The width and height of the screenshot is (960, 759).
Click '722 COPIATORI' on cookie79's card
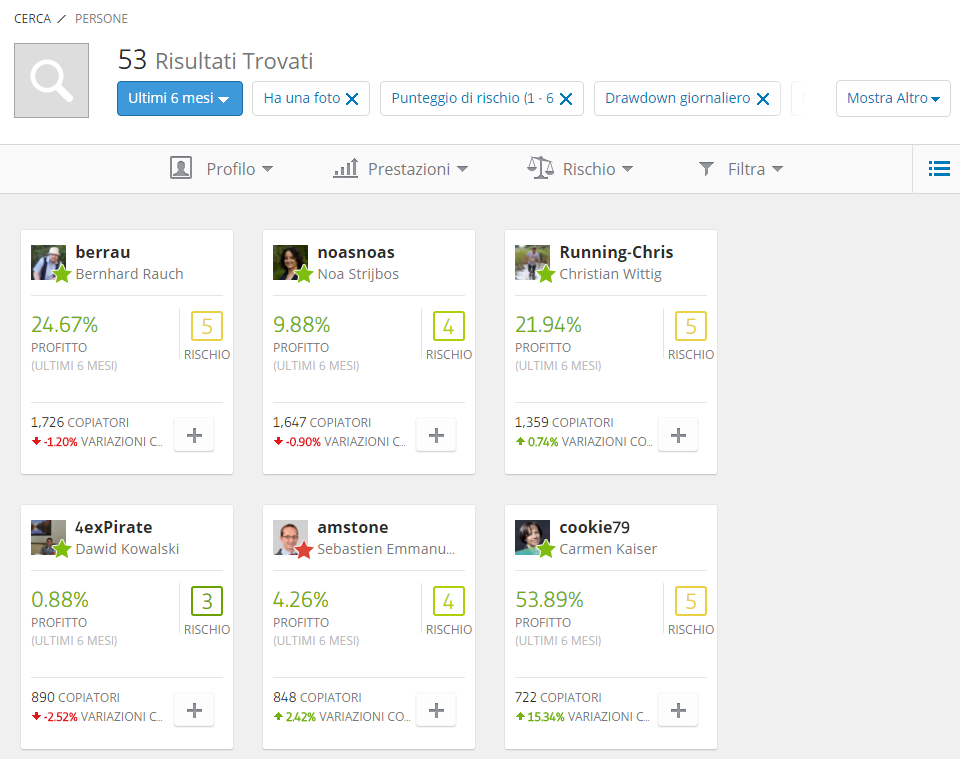pos(558,697)
